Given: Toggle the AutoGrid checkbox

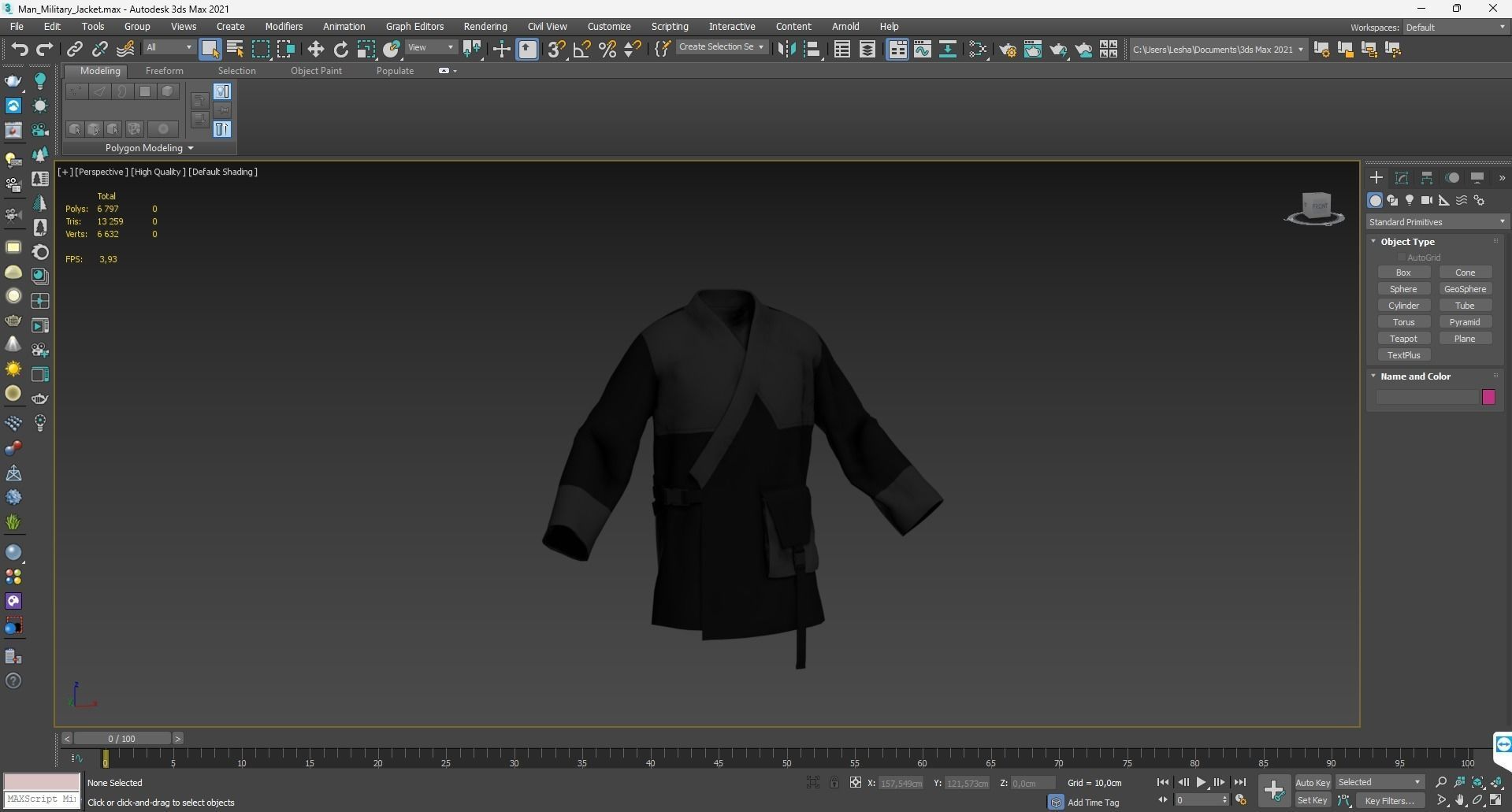Looking at the screenshot, I should click(1402, 258).
